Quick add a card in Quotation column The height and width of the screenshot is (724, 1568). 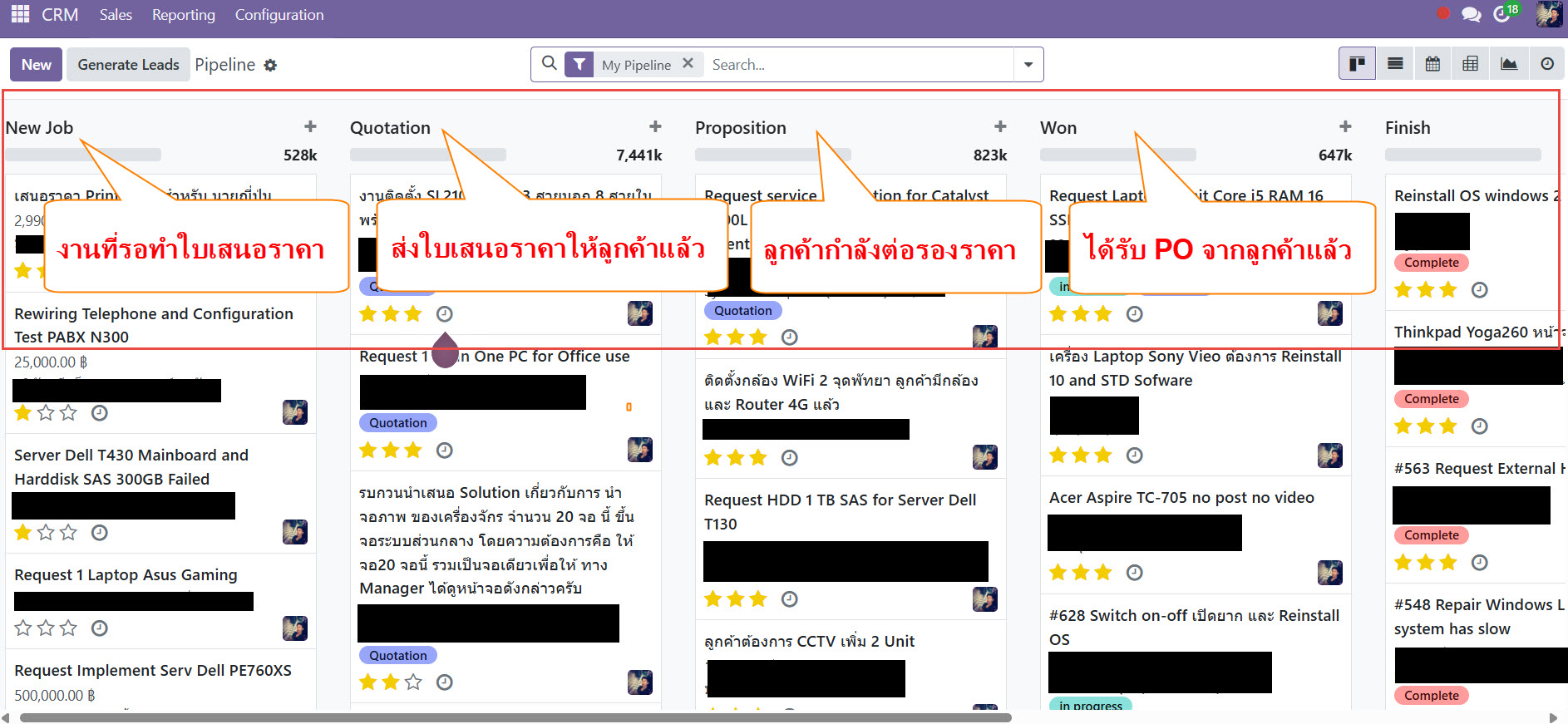tap(655, 126)
